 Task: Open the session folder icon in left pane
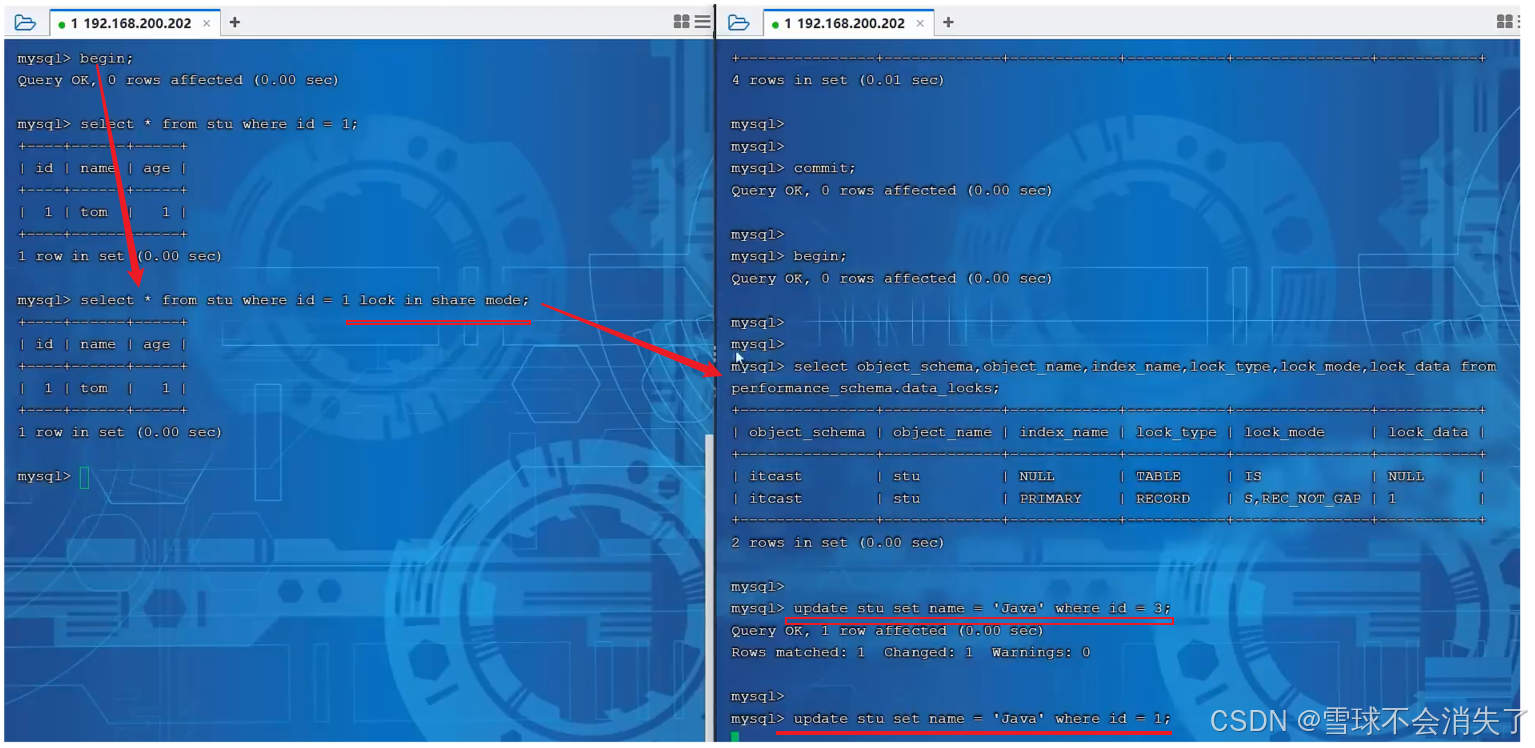[x=25, y=22]
